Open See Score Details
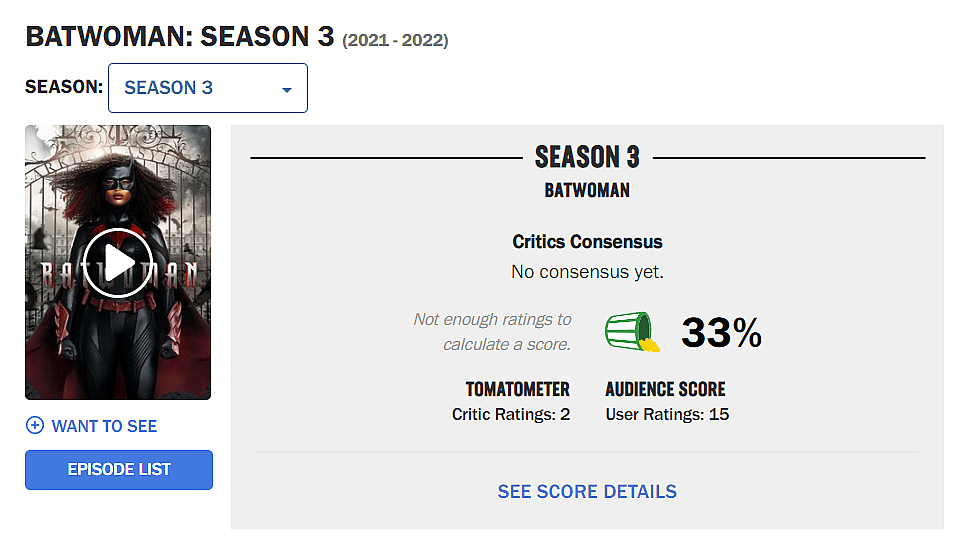This screenshot has width=957, height=546. pos(587,492)
